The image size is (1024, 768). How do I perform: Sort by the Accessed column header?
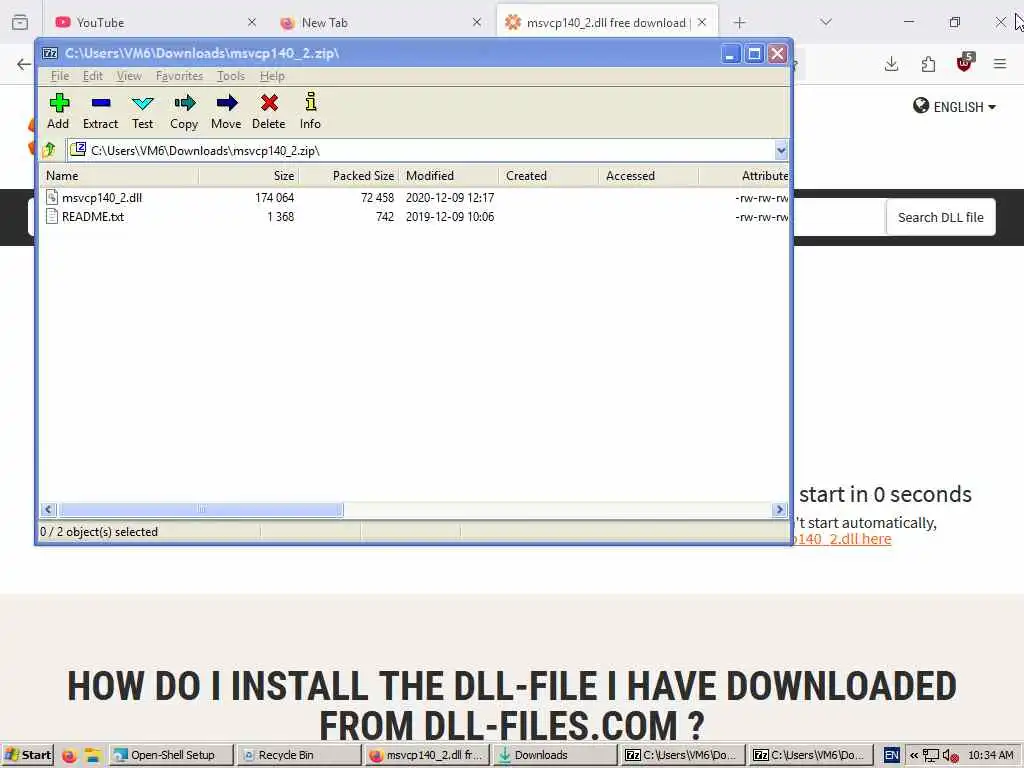point(649,176)
